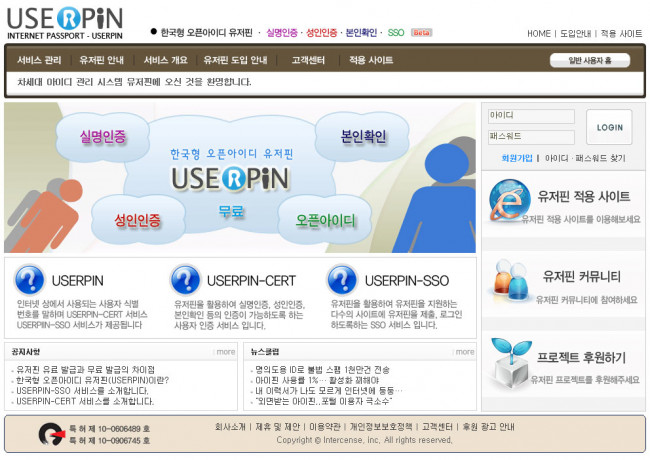This screenshot has width=650, height=460.
Task: Click more in the 공지사항 box
Action: pos(226,352)
